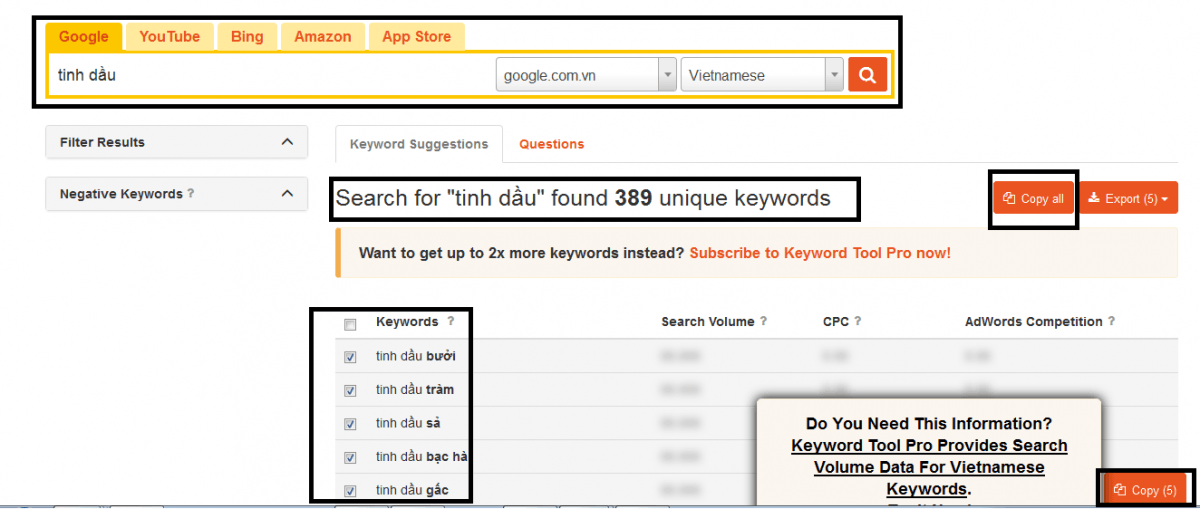This screenshot has width=1200, height=509.
Task: Click the CPC question mark icon
Action: [858, 322]
